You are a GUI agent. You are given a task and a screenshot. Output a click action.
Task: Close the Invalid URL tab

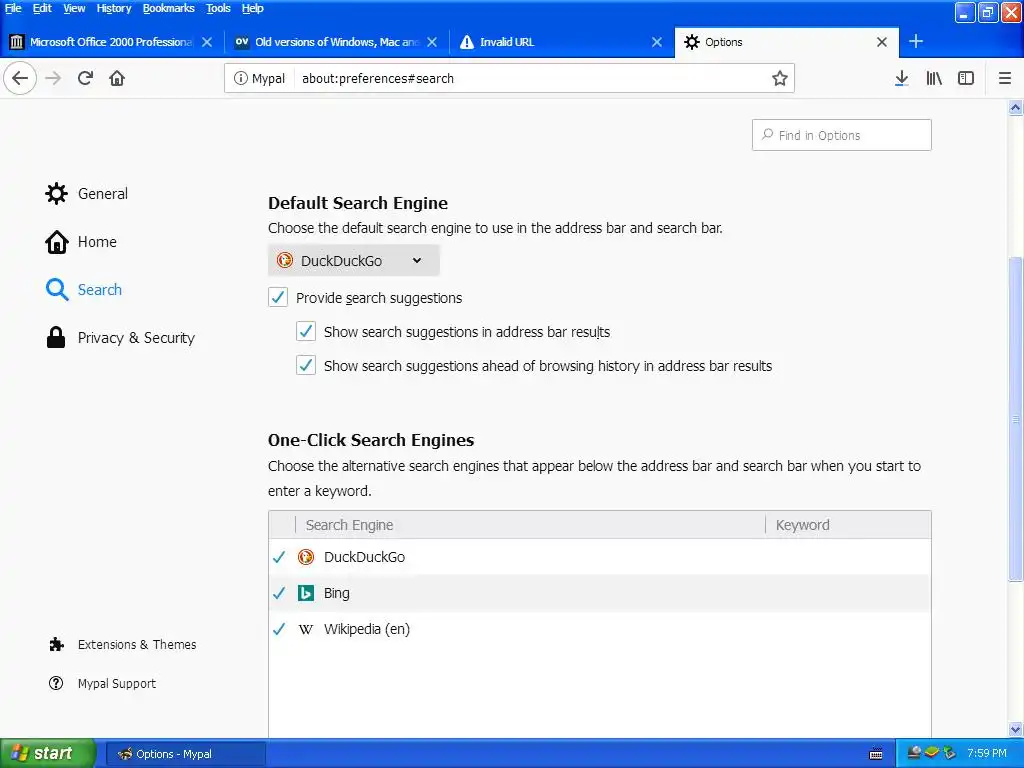point(657,42)
